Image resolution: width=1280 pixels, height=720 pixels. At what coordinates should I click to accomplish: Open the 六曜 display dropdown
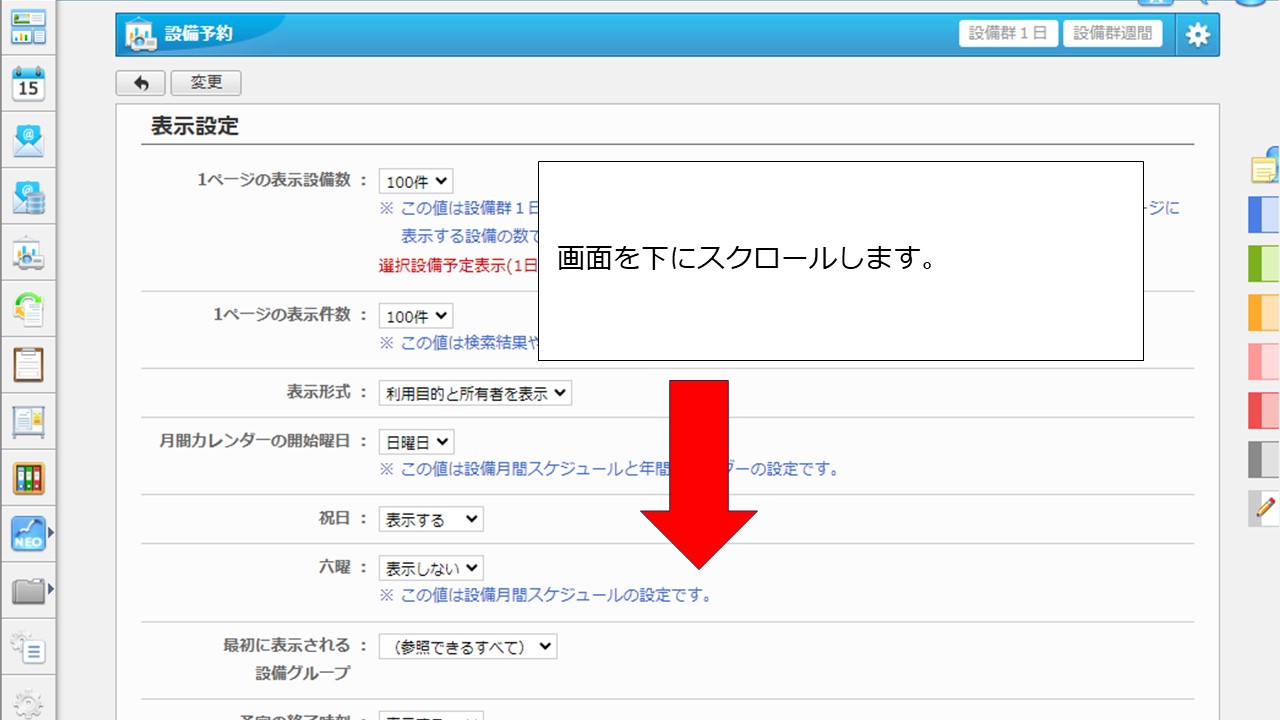click(x=430, y=569)
